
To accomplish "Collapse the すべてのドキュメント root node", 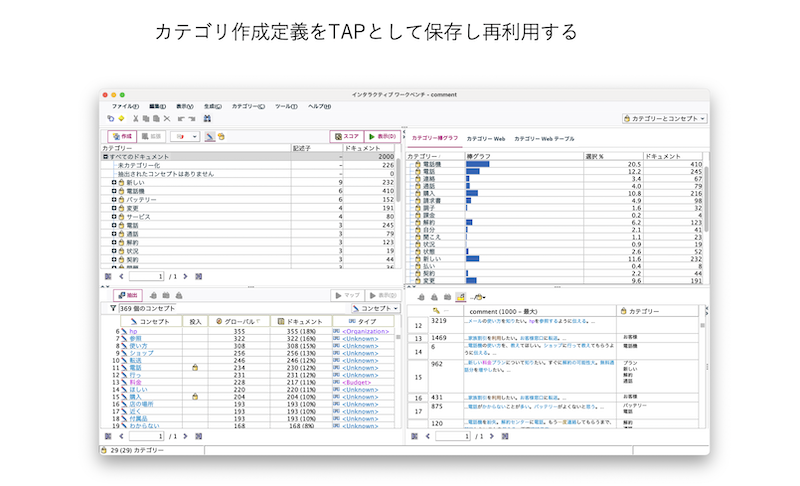I will (106, 157).
